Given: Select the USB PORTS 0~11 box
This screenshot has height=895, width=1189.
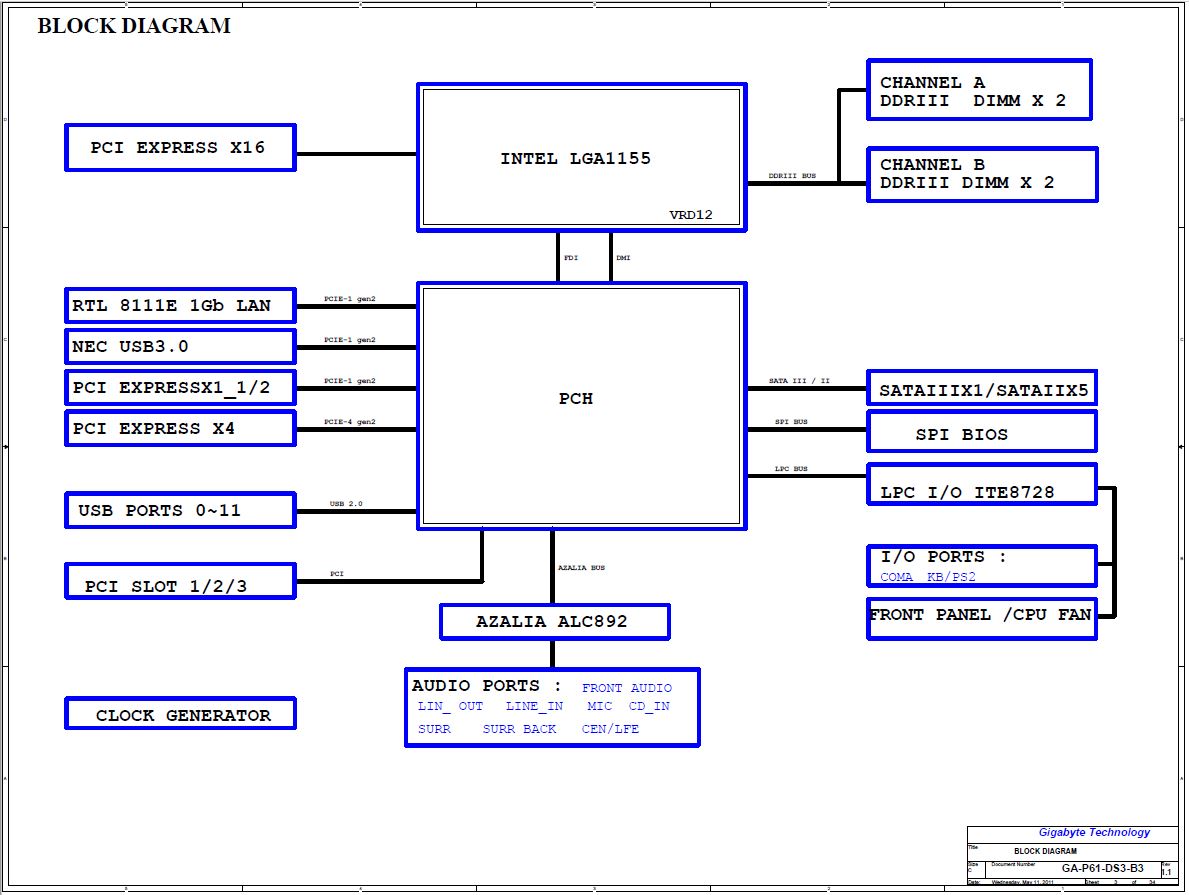Looking at the screenshot, I should tap(180, 510).
